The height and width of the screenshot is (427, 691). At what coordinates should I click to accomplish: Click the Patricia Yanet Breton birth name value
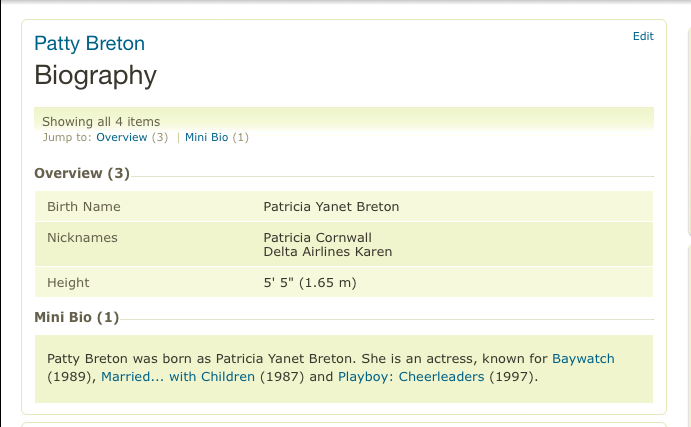(x=330, y=207)
